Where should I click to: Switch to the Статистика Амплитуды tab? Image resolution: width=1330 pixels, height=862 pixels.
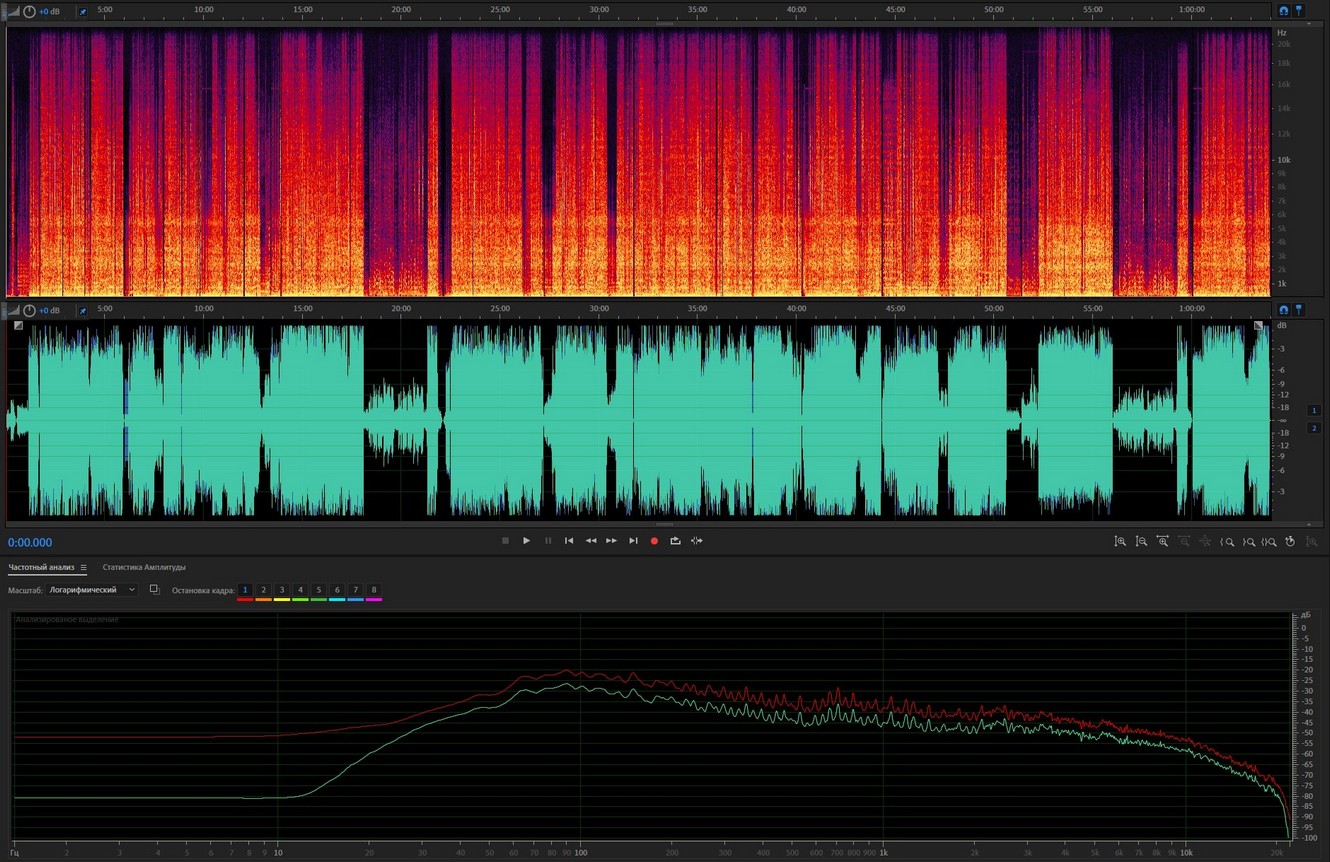pos(144,568)
